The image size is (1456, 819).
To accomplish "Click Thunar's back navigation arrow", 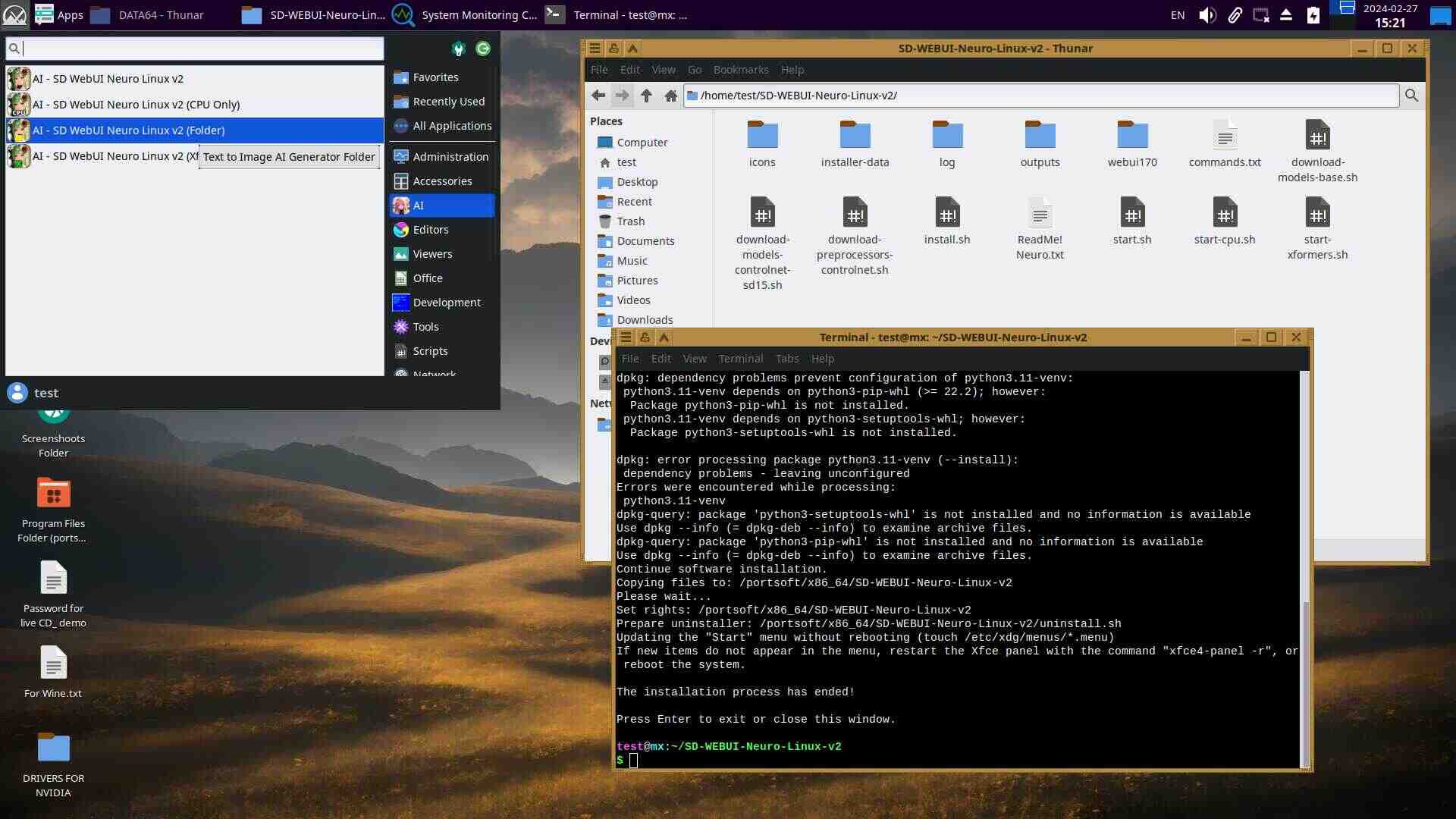I will pos(598,96).
